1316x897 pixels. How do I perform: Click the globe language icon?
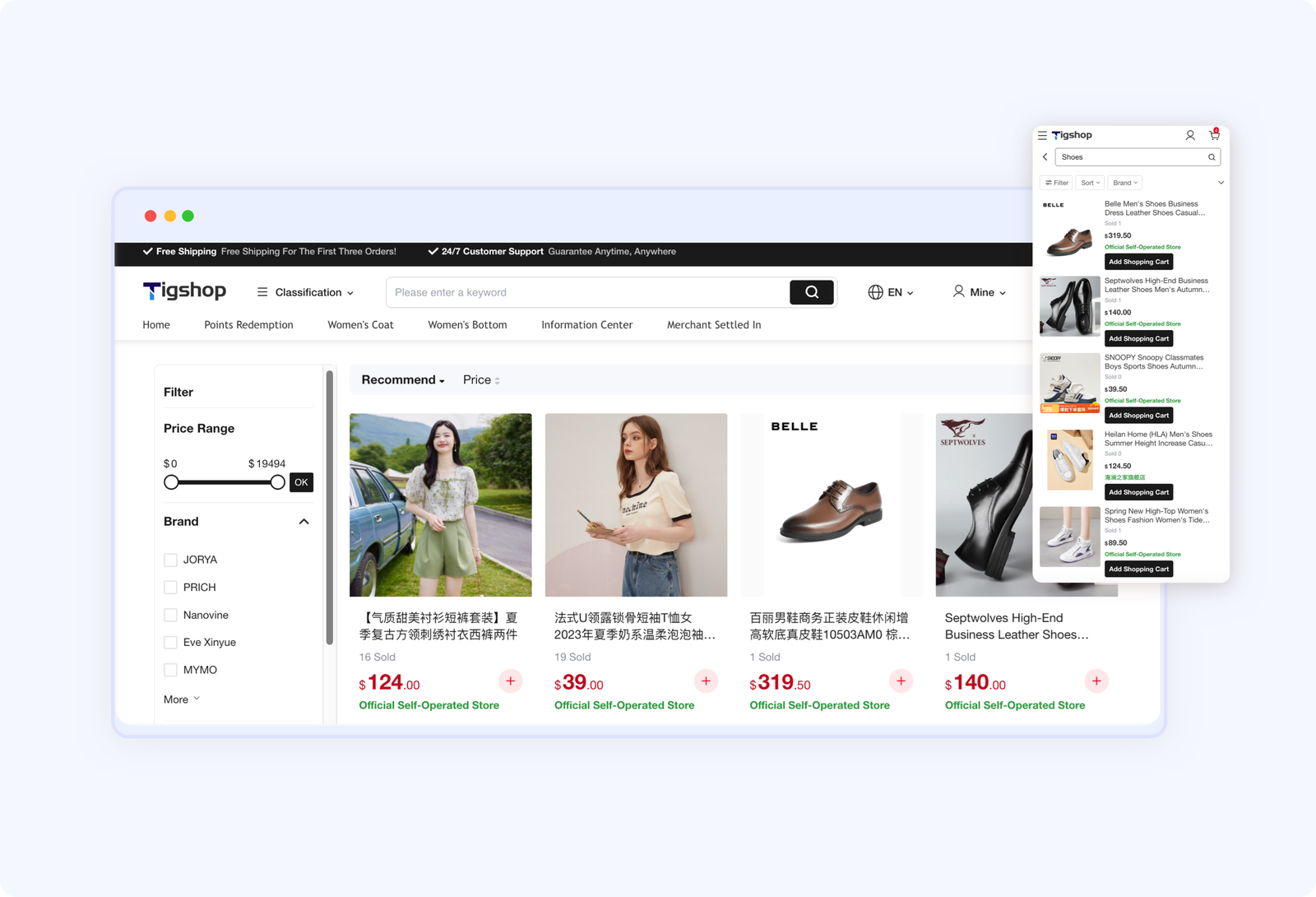click(x=875, y=292)
